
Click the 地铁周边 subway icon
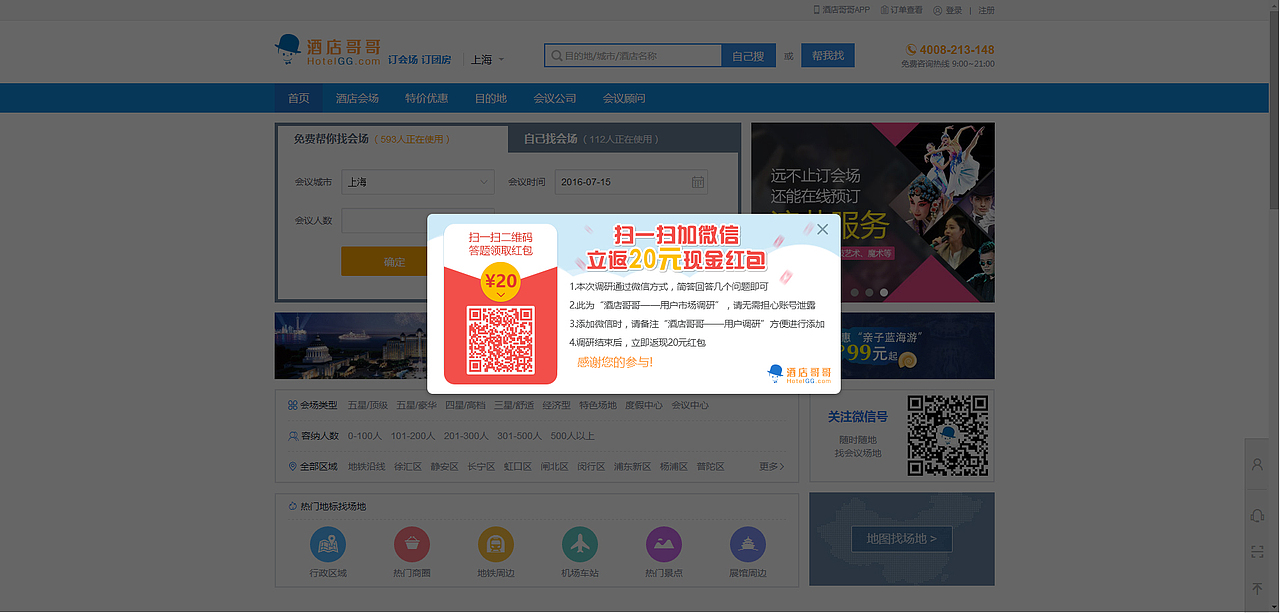[496, 545]
